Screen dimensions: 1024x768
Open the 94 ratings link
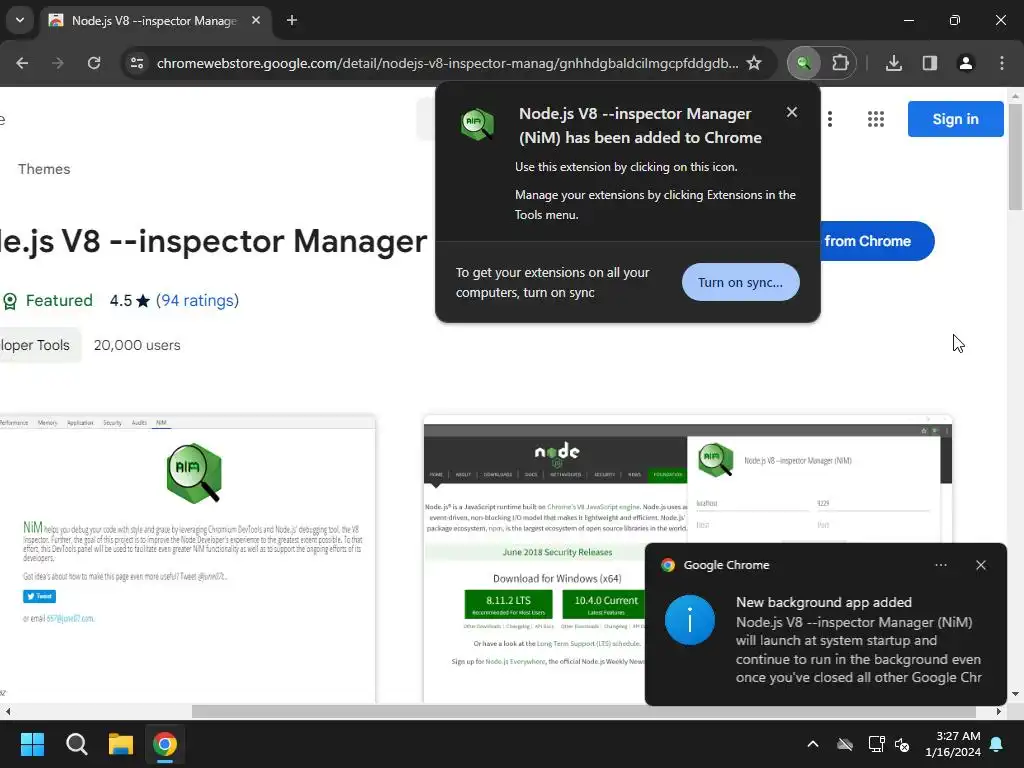(x=197, y=300)
